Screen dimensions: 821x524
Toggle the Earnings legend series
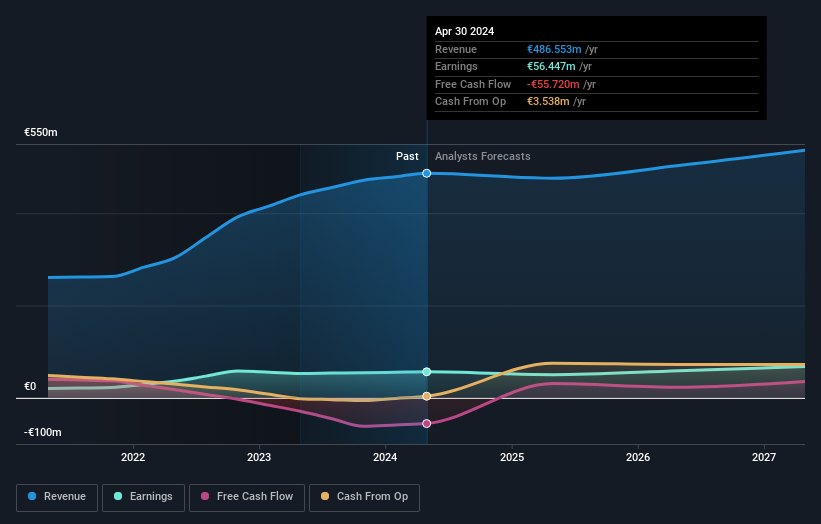143,497
